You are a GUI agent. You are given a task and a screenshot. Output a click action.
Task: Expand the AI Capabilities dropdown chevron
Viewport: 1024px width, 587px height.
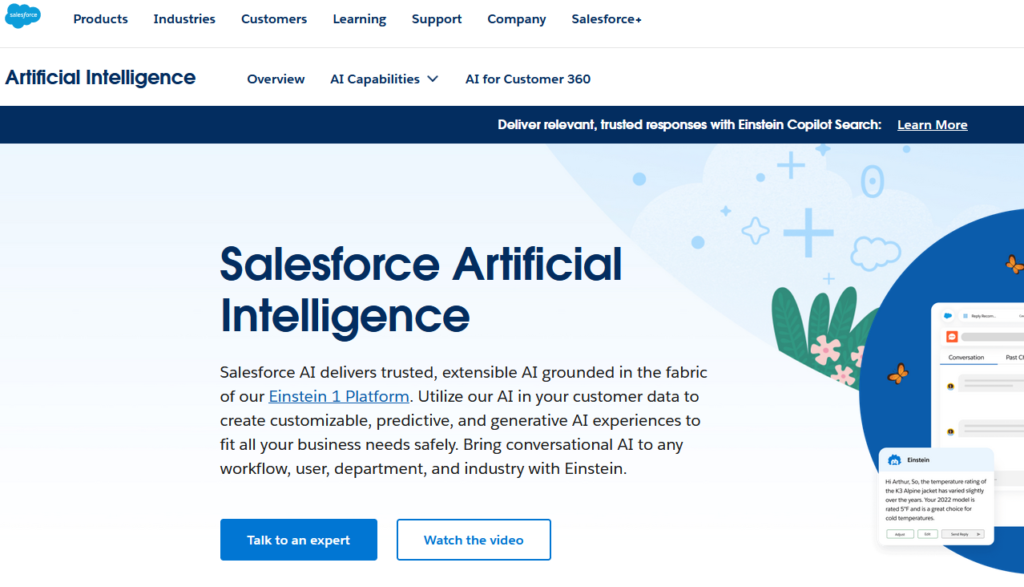(432, 79)
